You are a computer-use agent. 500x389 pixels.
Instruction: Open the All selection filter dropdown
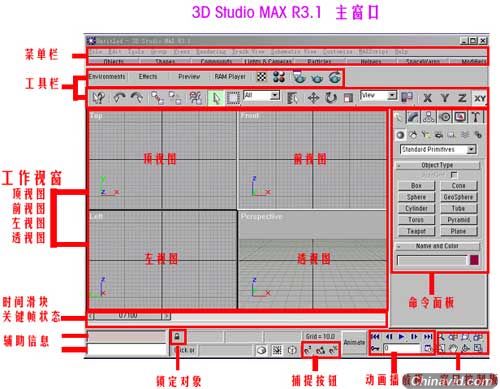coord(262,96)
